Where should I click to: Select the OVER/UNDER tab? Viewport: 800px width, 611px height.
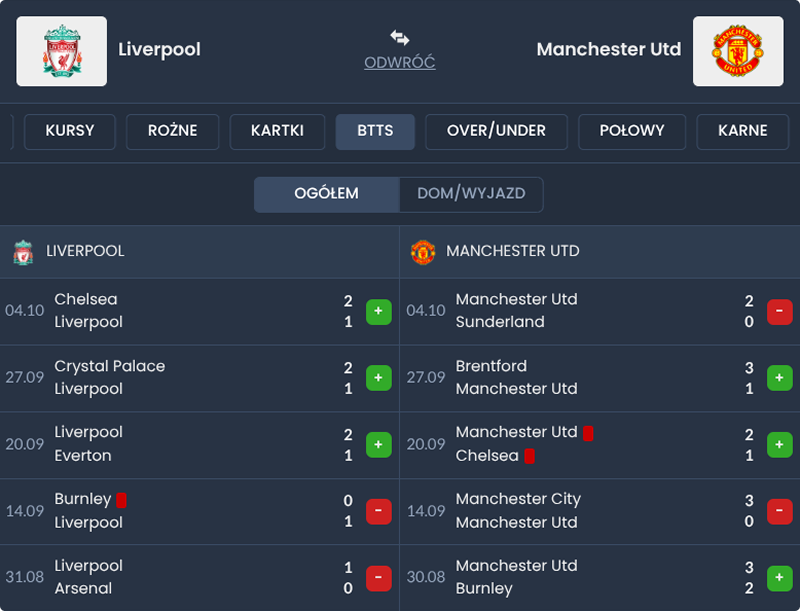coord(496,131)
